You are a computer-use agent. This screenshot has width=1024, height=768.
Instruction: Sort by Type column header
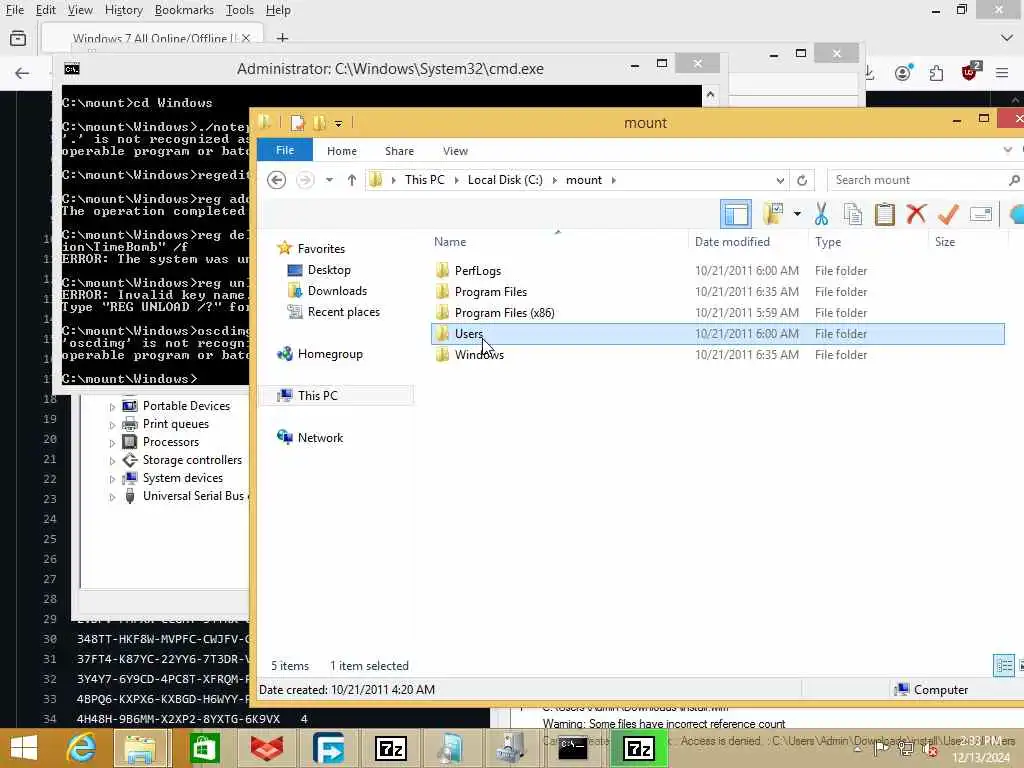point(827,242)
